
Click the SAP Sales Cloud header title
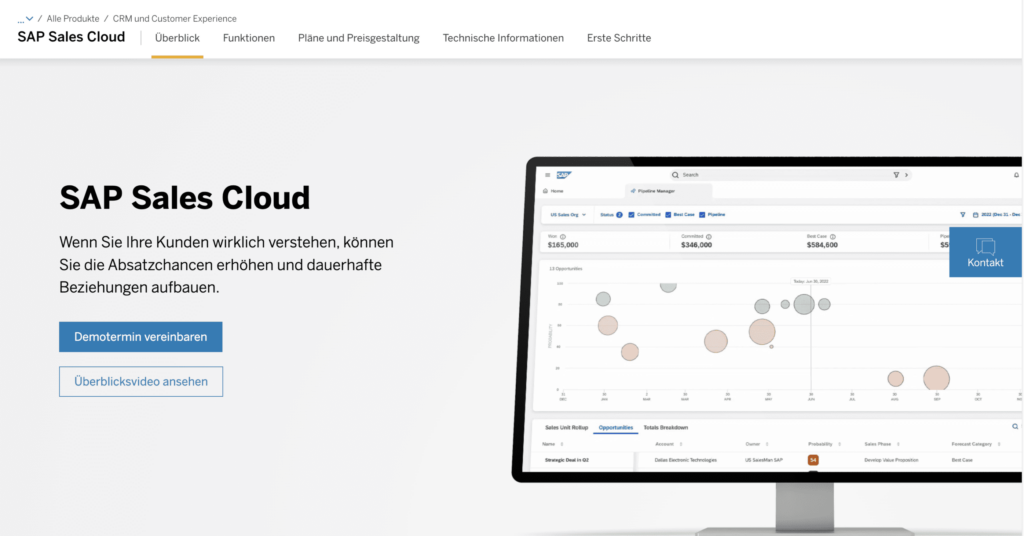71,37
